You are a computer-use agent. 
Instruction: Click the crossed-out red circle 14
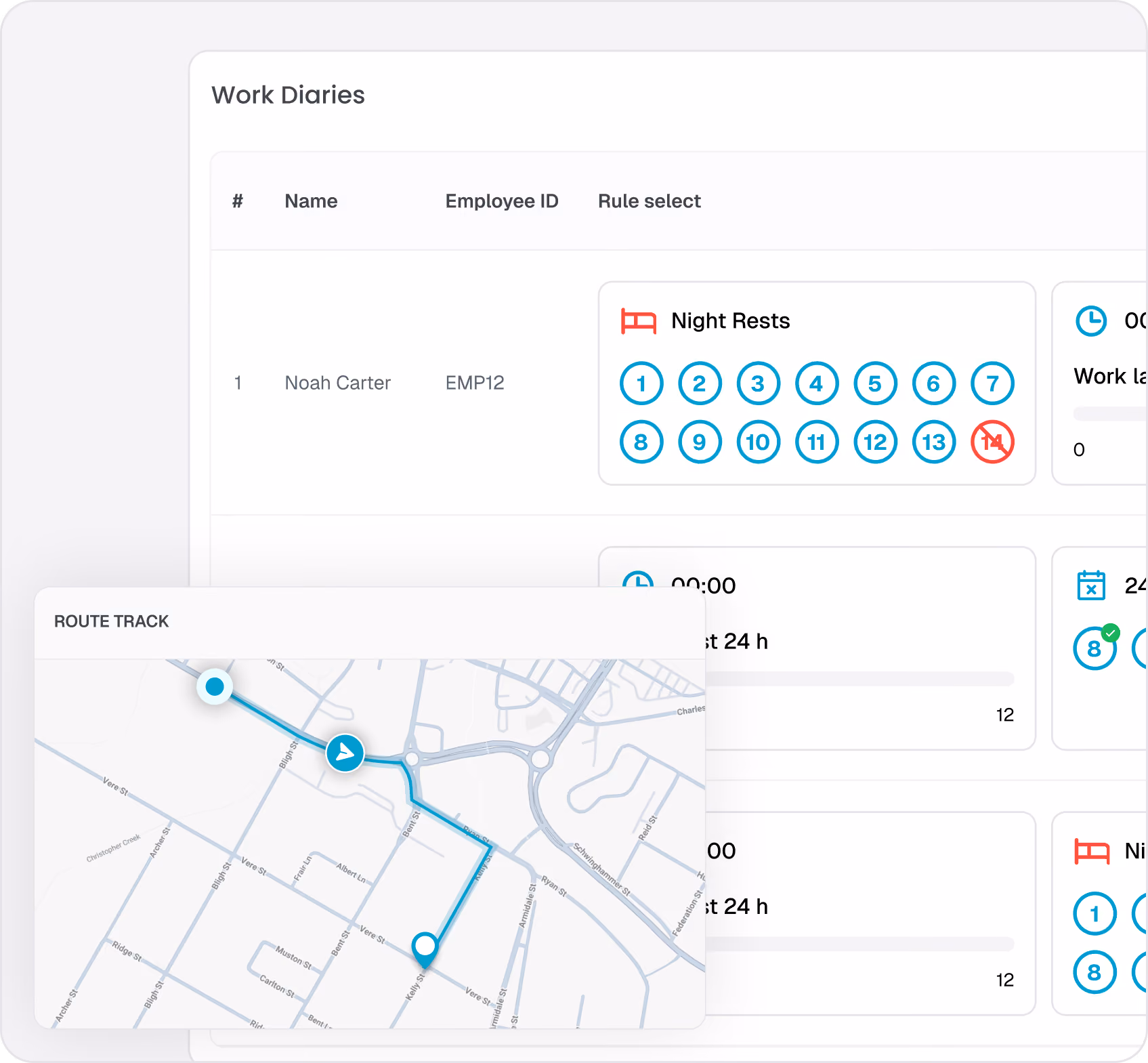[992, 442]
